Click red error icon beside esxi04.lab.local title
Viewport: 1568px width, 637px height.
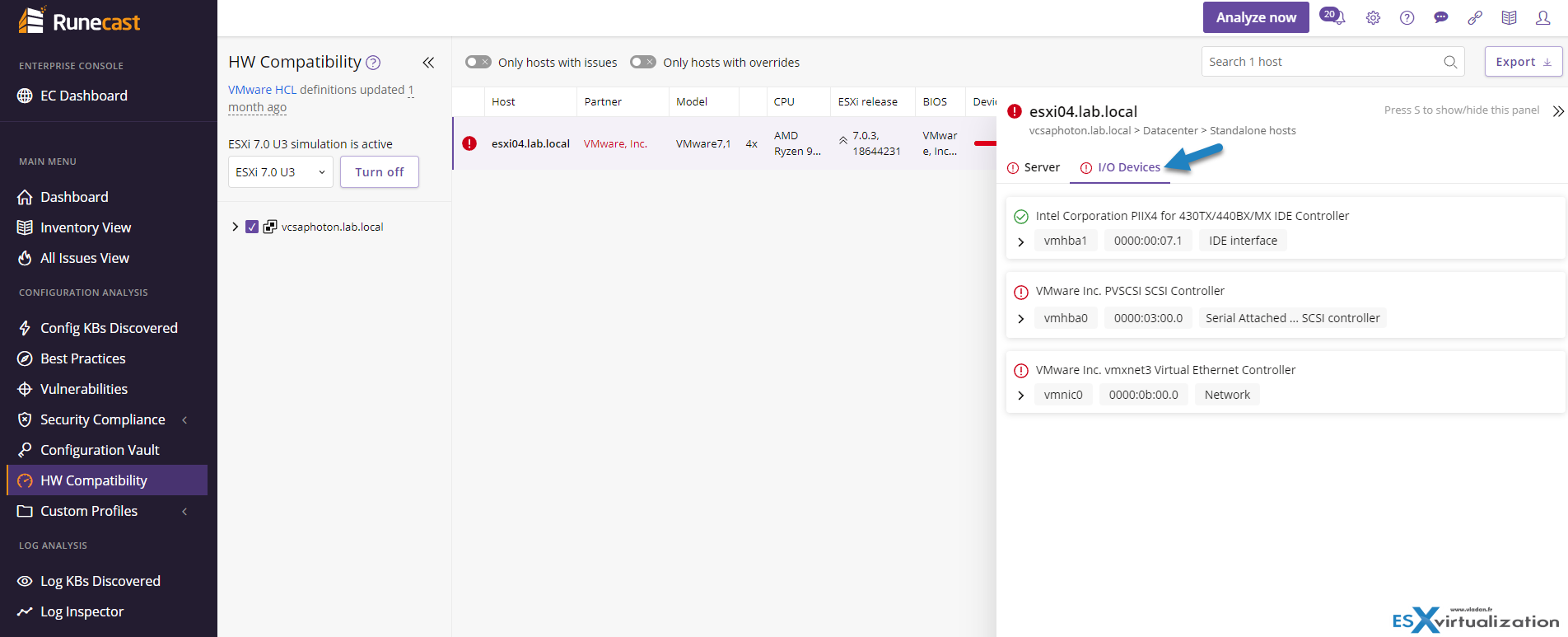[x=1015, y=111]
